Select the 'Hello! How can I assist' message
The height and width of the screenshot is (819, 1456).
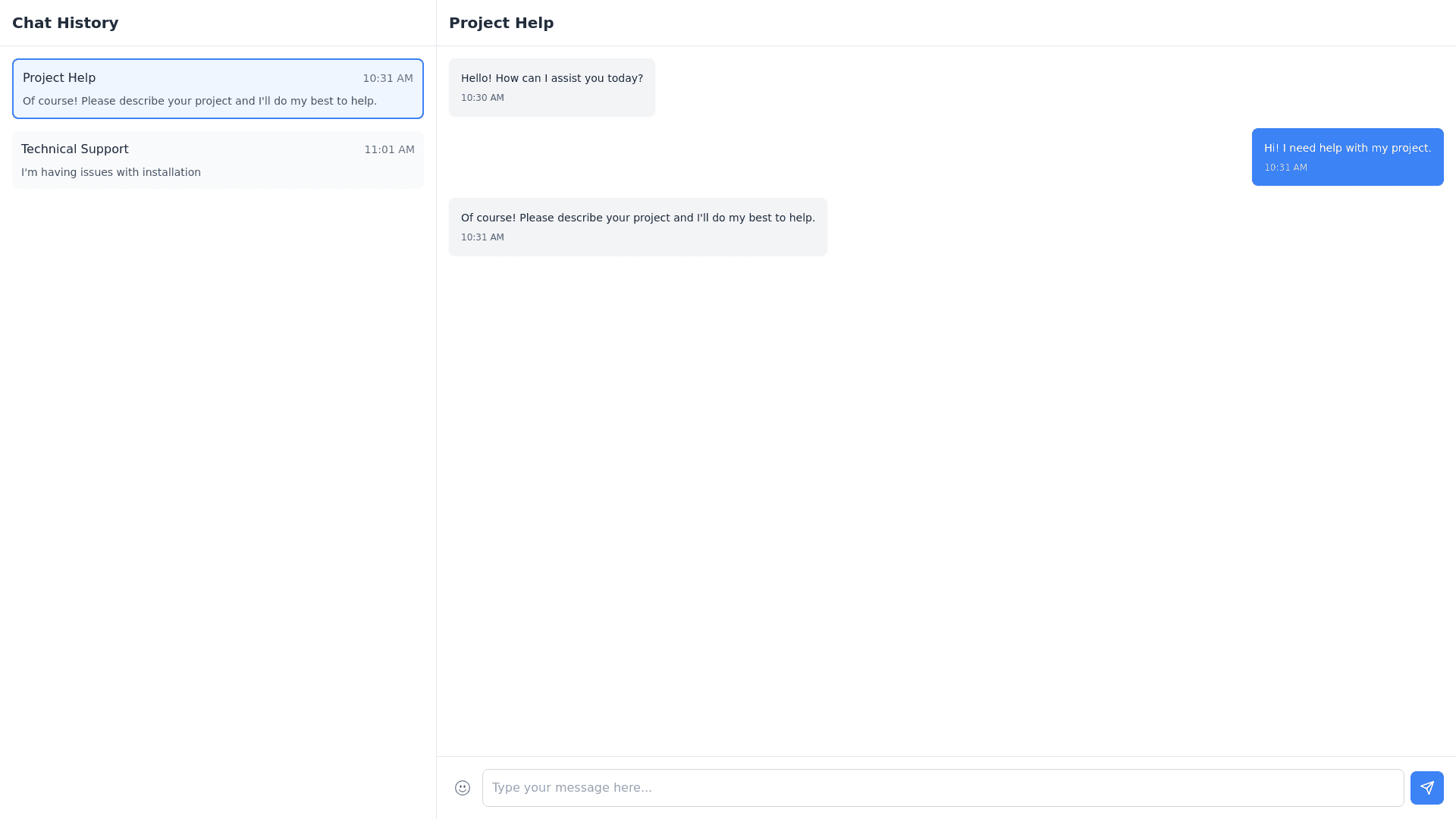(551, 79)
